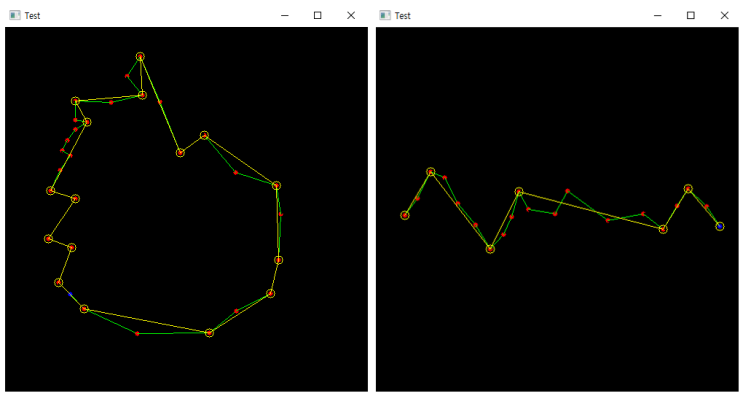Select the left window's Test title text
743x396 pixels.
coord(32,16)
